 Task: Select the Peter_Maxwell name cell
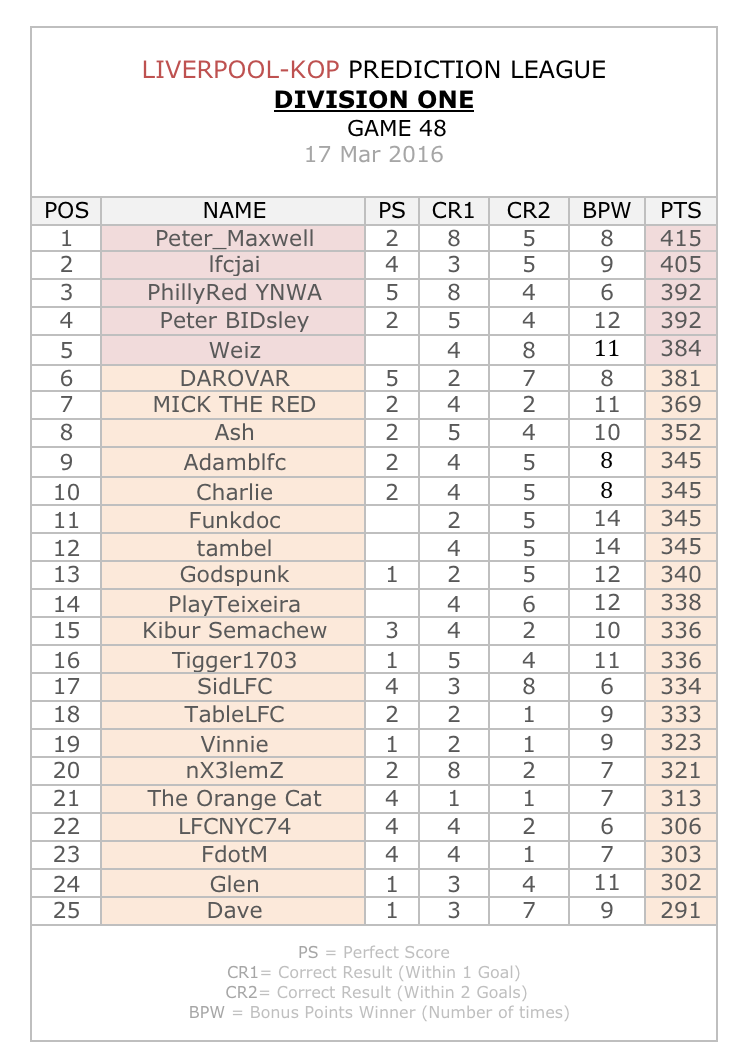pos(233,238)
